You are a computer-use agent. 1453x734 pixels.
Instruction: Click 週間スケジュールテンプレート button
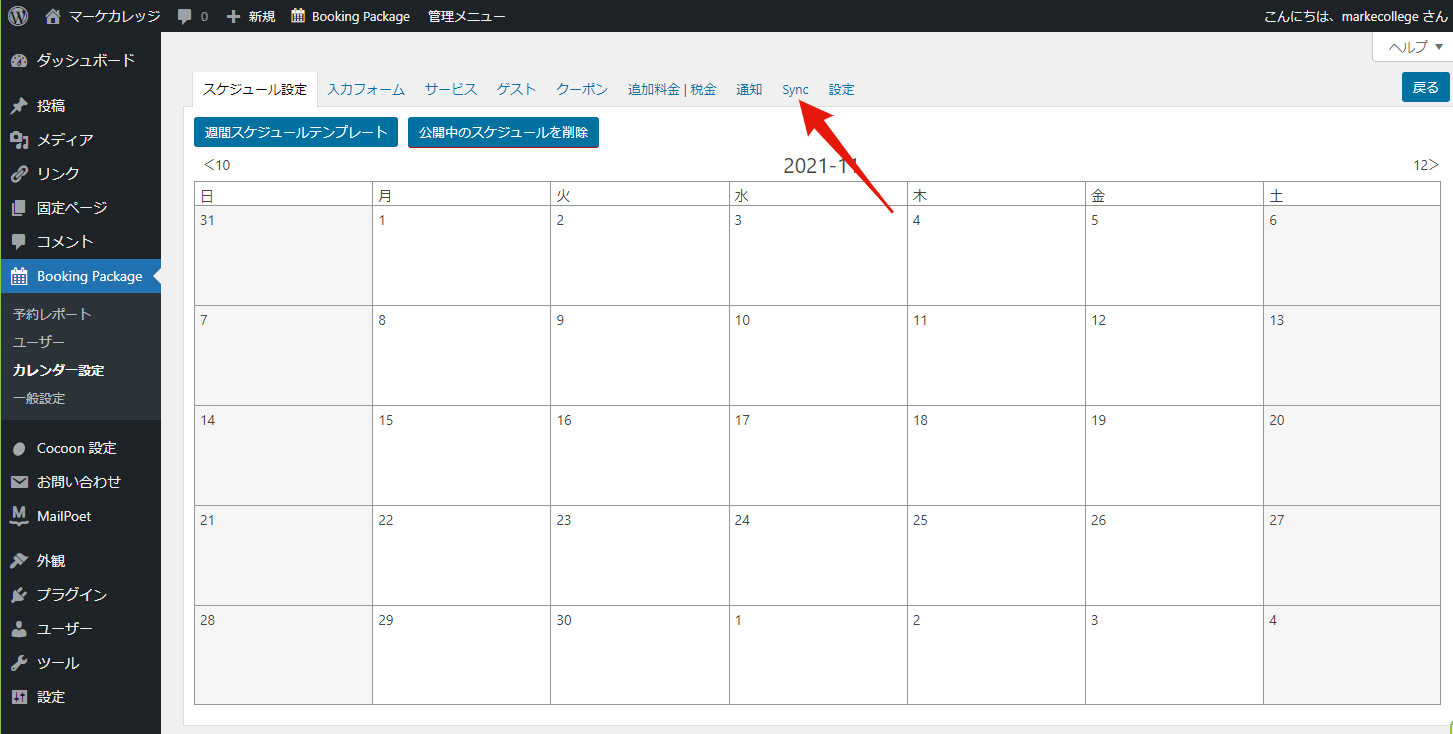296,132
